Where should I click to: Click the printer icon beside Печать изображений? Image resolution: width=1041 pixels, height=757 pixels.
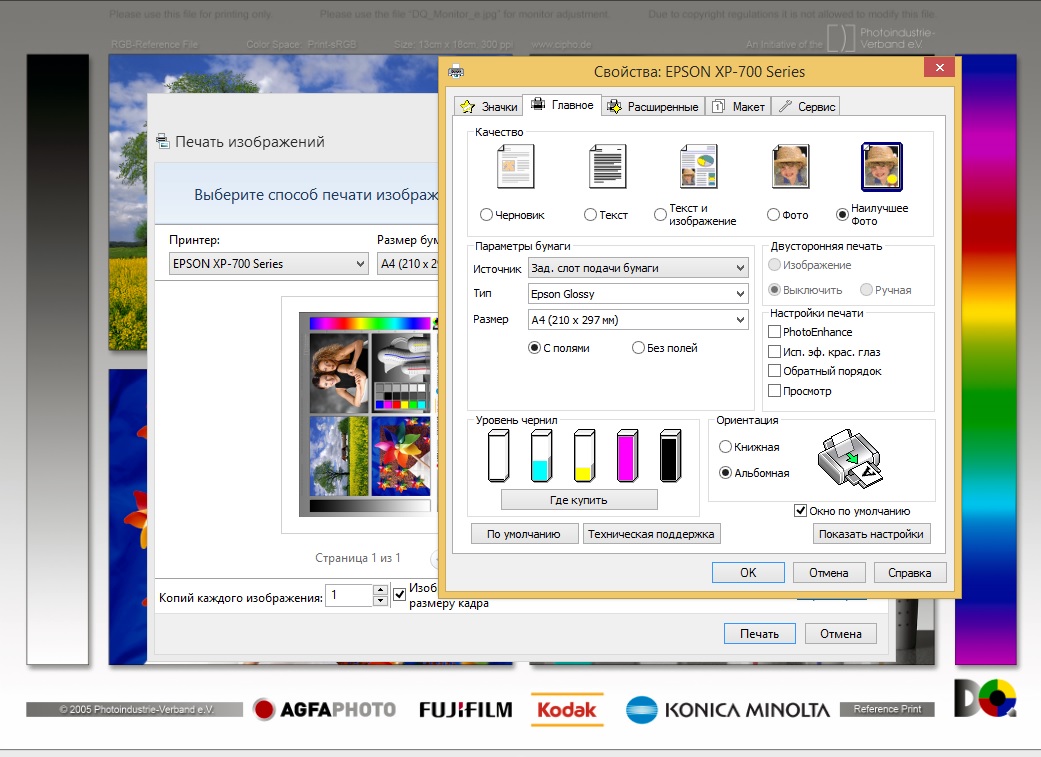point(163,141)
